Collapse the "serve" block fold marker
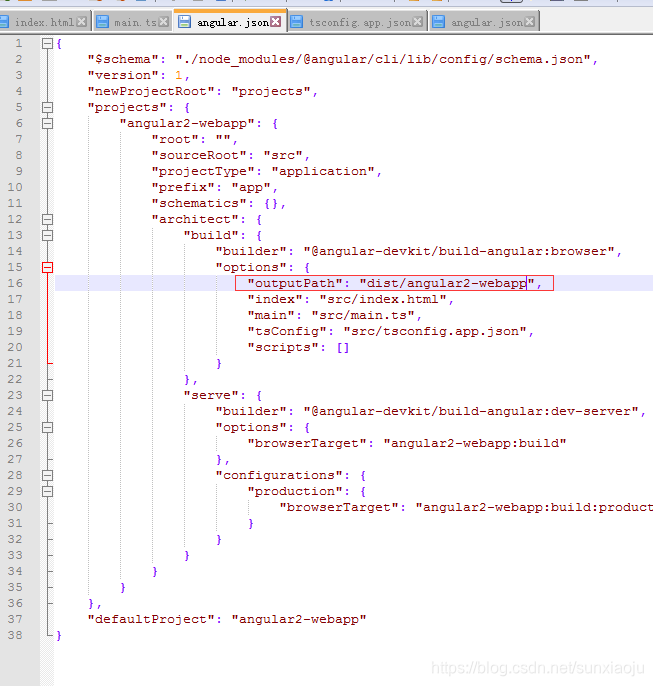The image size is (653, 686). click(x=47, y=396)
